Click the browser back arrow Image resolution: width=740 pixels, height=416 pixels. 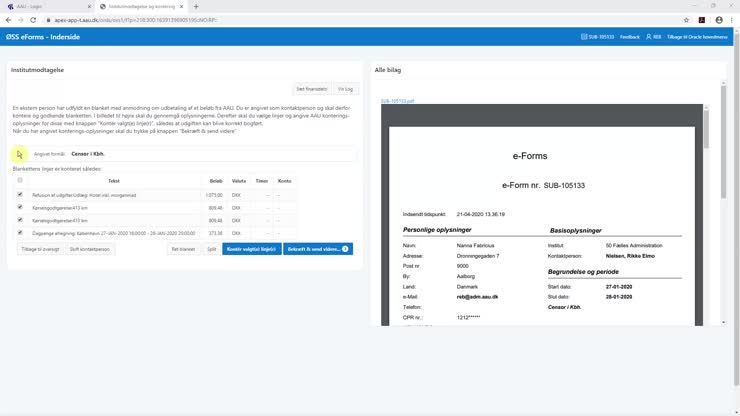9,19
